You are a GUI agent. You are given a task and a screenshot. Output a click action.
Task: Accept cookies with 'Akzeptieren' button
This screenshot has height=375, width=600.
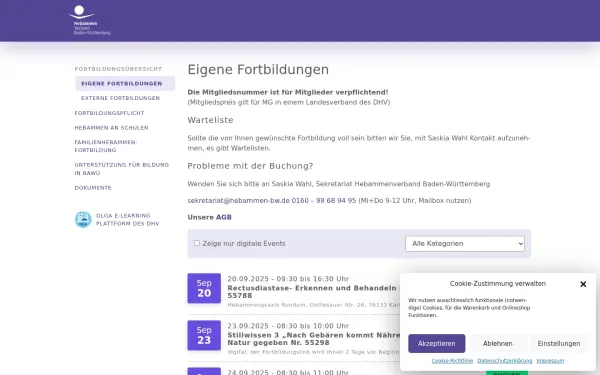coord(437,343)
